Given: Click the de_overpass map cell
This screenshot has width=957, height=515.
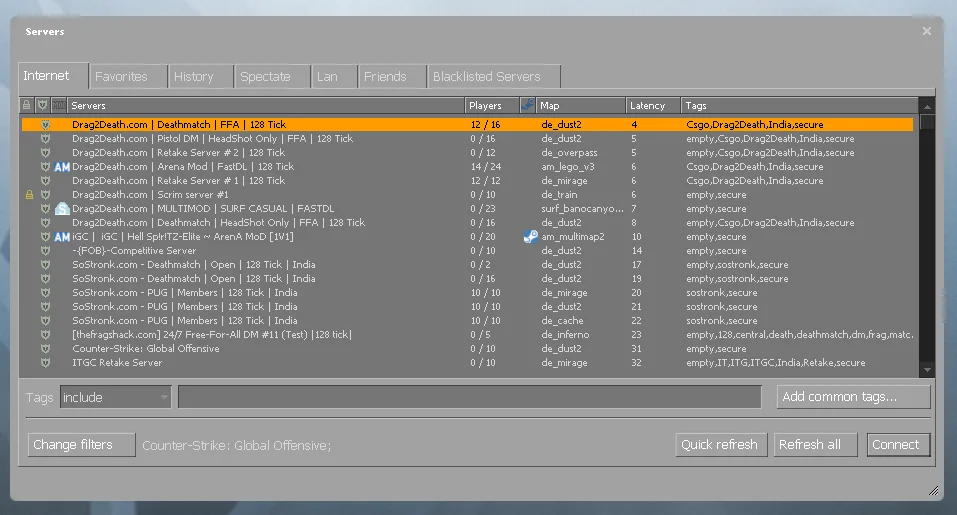Looking at the screenshot, I should 569,153.
